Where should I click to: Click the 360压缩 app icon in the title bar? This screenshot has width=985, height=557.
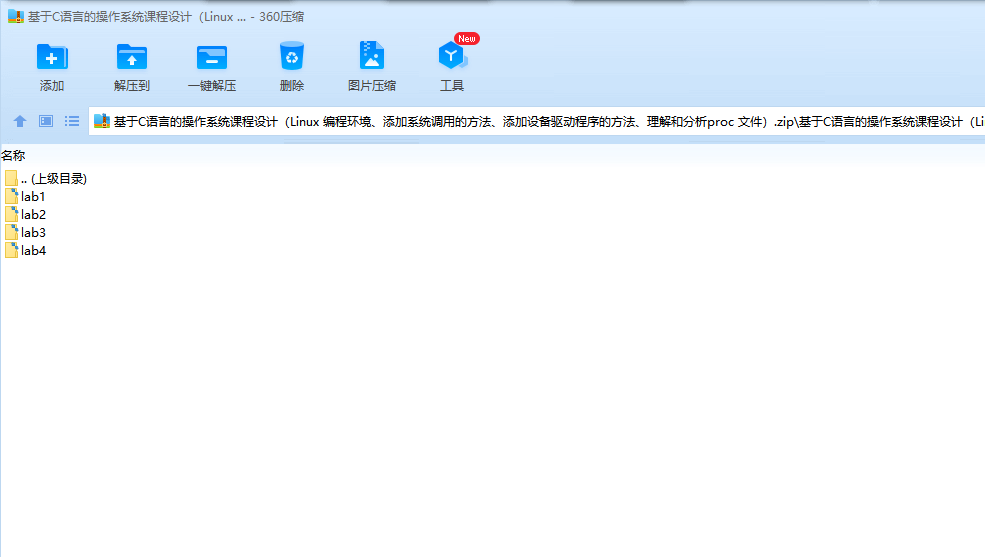point(16,17)
